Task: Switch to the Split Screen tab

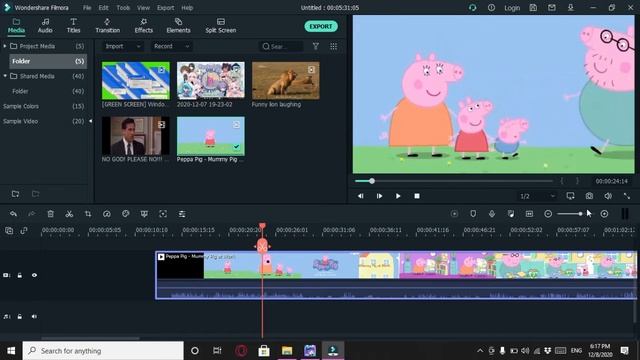Action: 220,26
